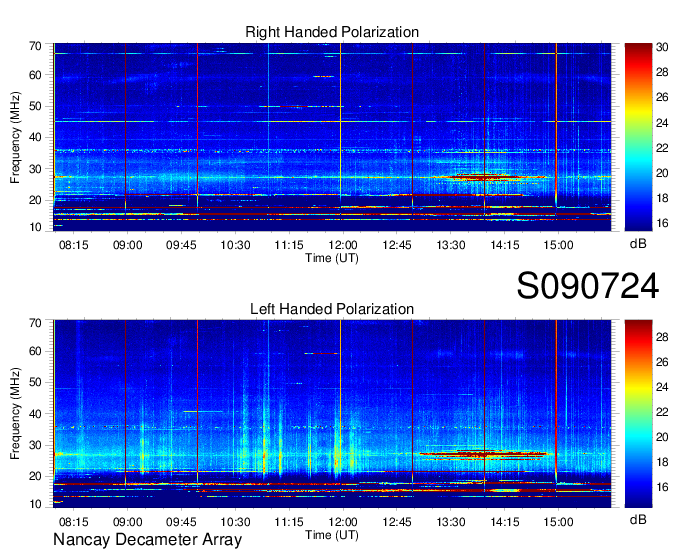This screenshot has height=552, width=680.
Task: Click the "10:30" tick on Left Handed time axis
Action: (235, 522)
